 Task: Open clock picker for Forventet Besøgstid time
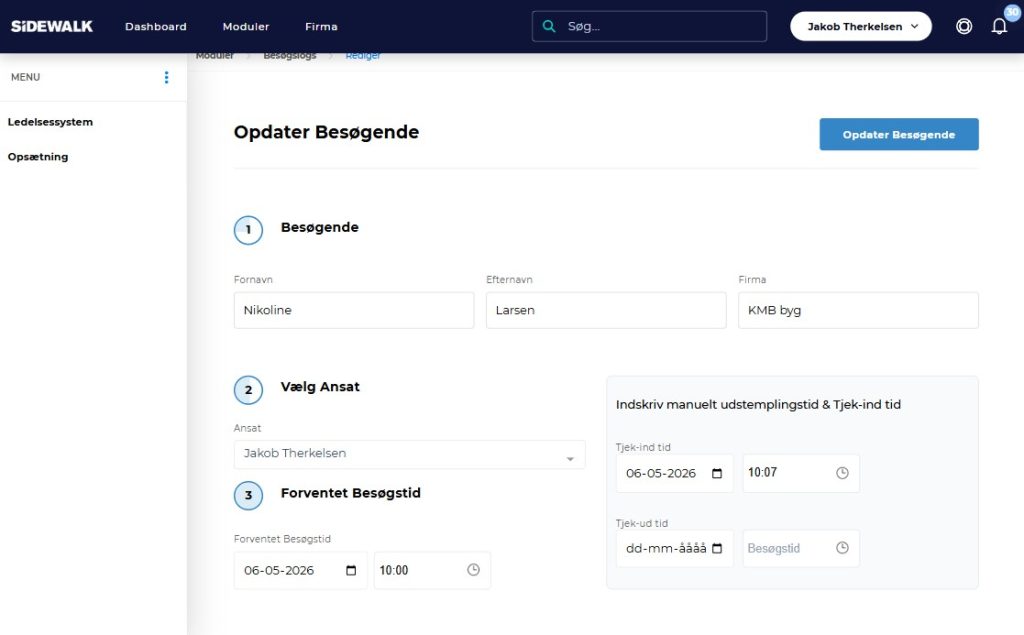[x=473, y=570]
